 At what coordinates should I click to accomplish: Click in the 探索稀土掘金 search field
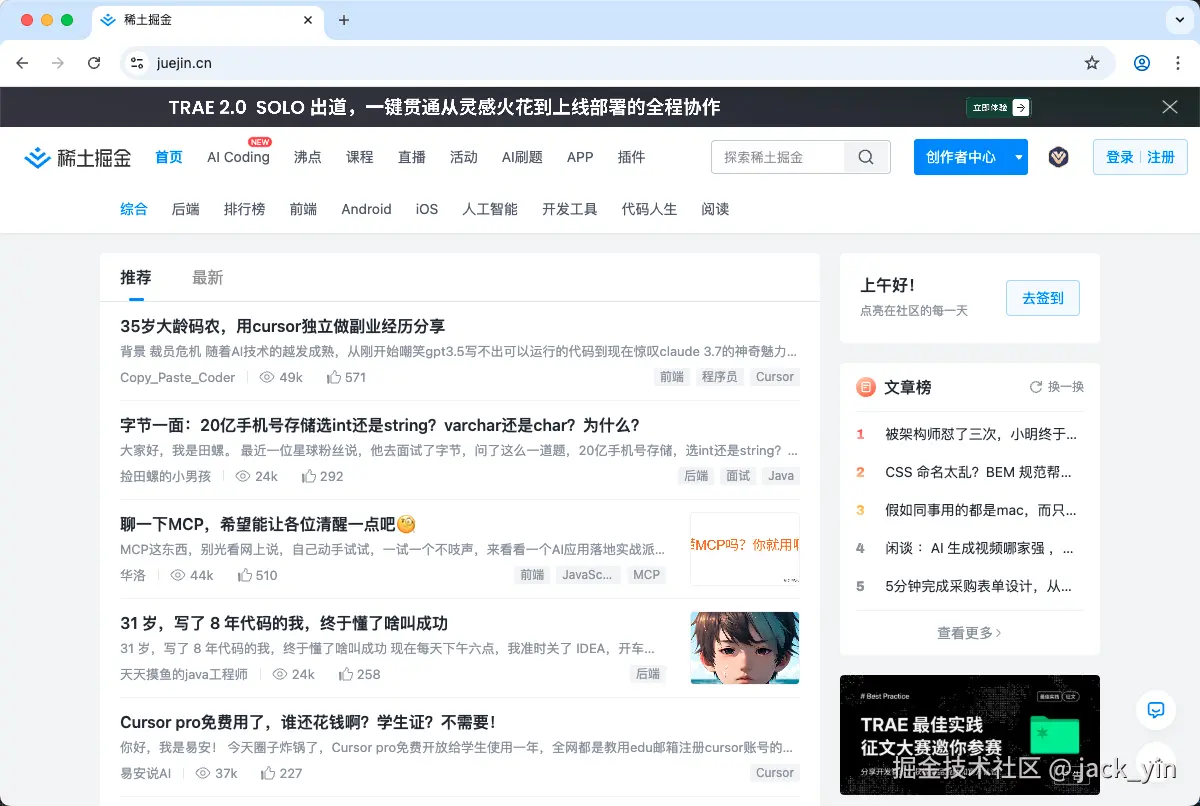tap(778, 157)
